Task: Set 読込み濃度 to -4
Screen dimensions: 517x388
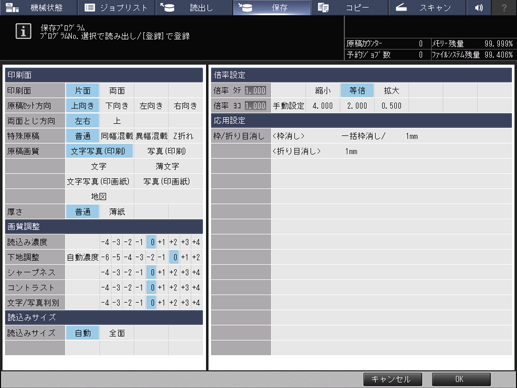Action: [x=105, y=242]
